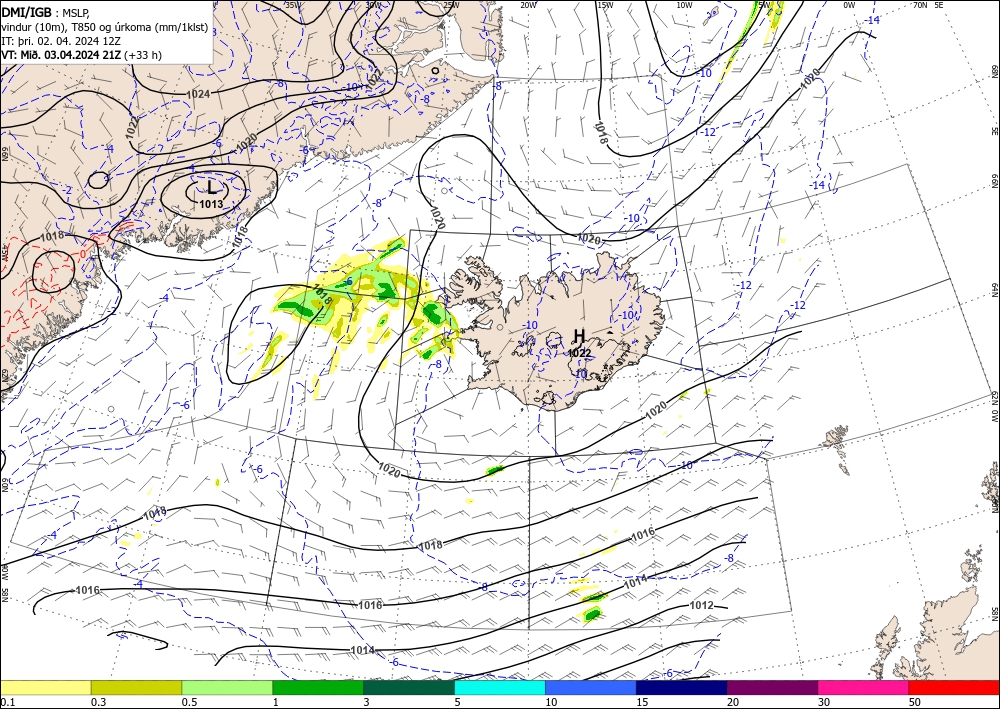Click the yellow 0.1–0.3 legend swatch
Screen dimensions: 1000x709
point(46,687)
